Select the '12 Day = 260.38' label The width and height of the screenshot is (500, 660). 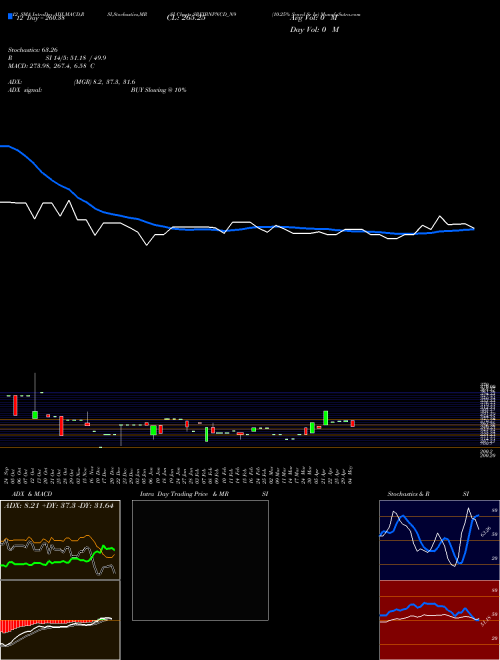coord(40,18)
